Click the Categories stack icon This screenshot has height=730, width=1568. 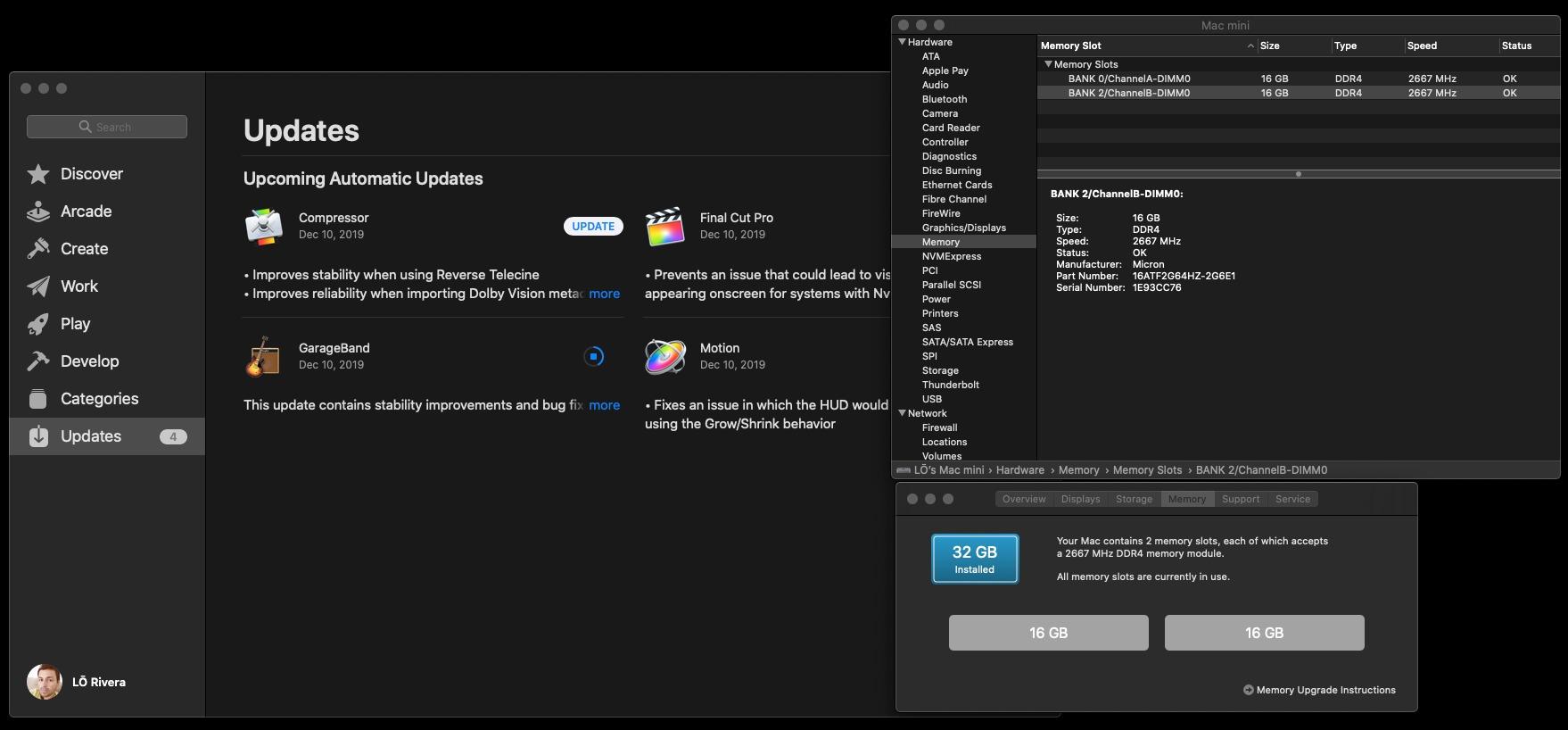coord(38,399)
